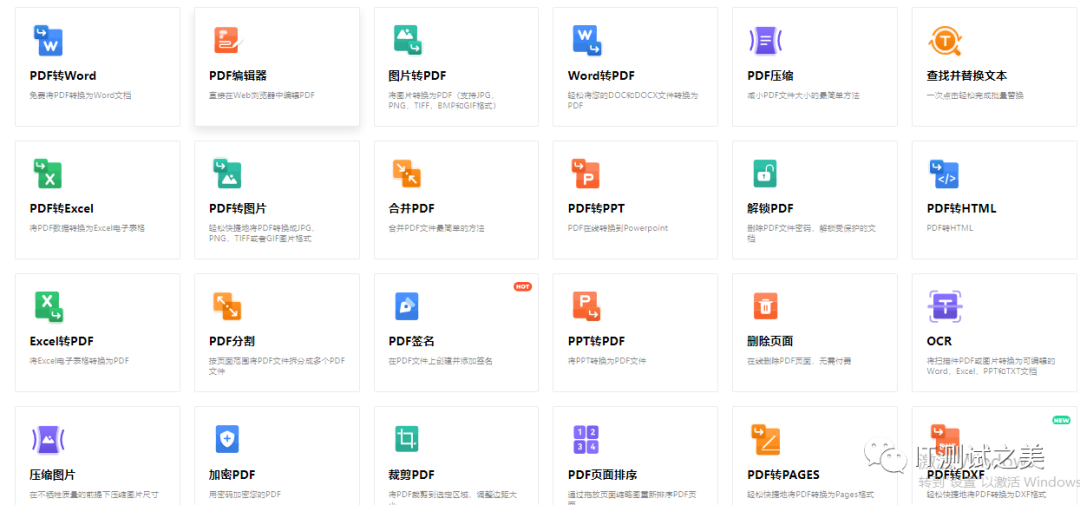This screenshot has width=1080, height=505.
Task: Click the Excel转PDF title link
Action: [63, 341]
